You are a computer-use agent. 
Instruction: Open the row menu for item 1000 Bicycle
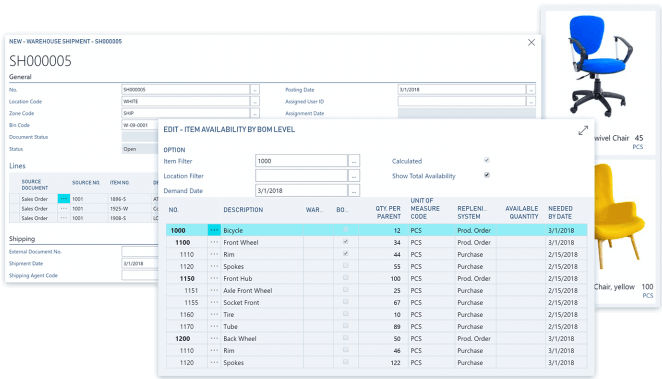[214, 230]
